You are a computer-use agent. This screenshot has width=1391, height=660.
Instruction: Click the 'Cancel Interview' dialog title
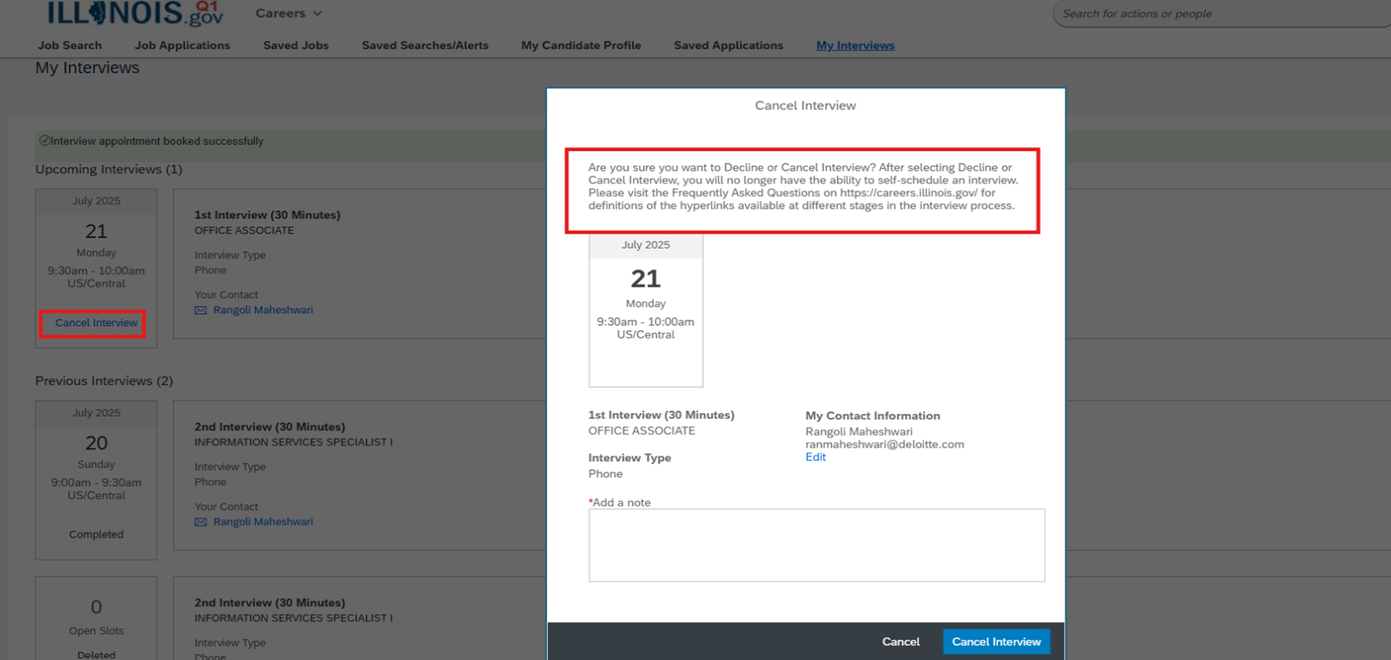click(x=805, y=105)
